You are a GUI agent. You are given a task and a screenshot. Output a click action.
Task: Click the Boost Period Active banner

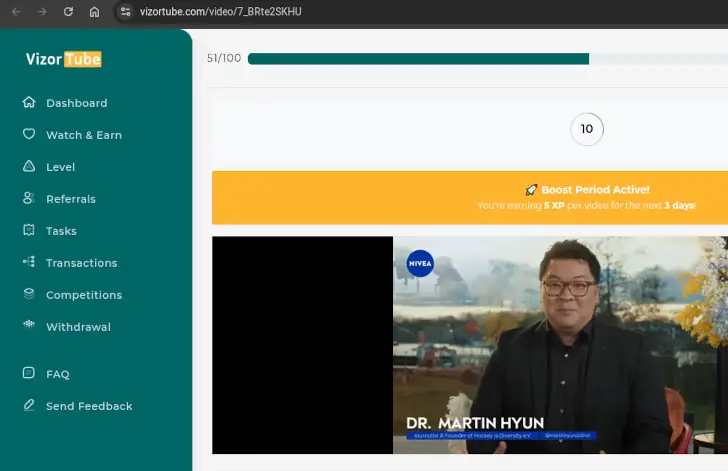(x=470, y=198)
